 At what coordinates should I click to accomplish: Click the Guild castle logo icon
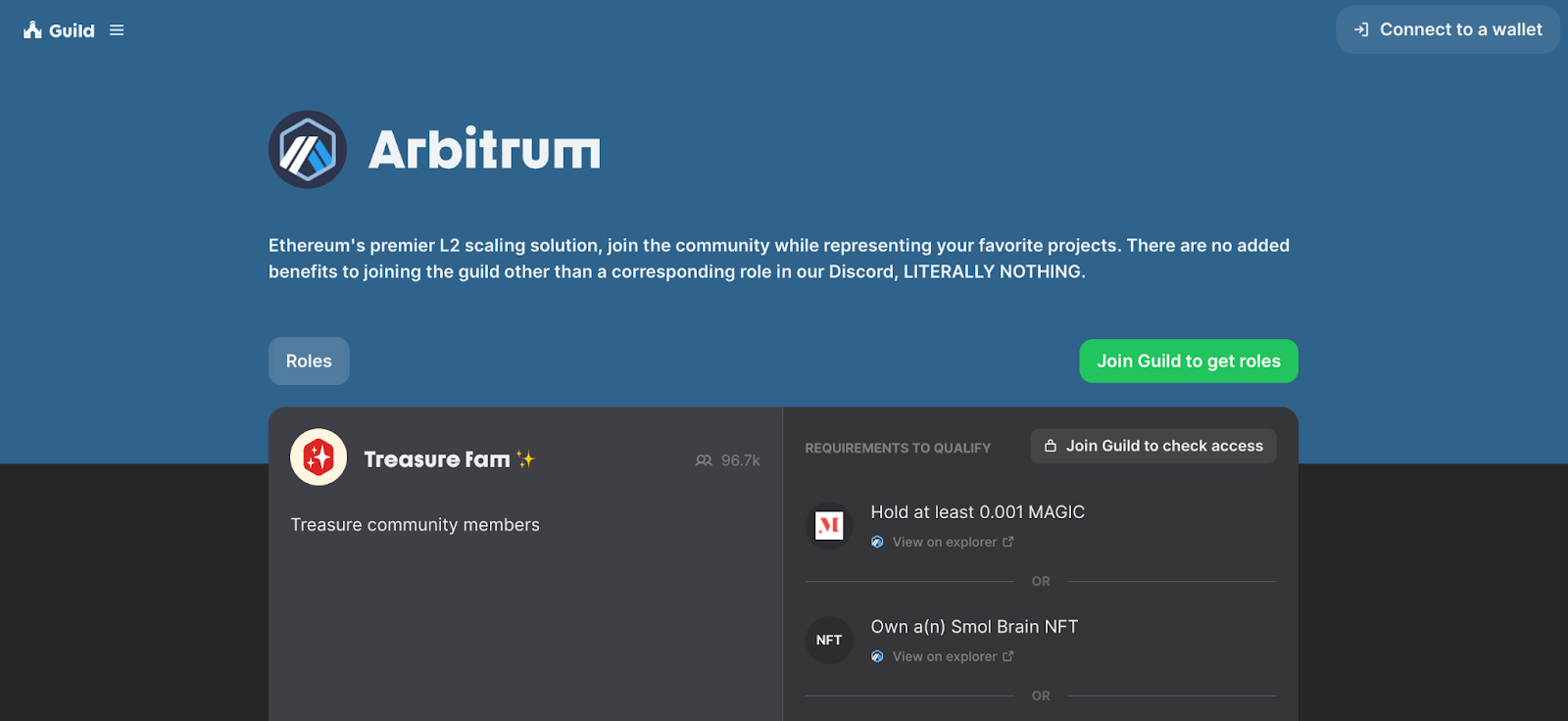pyautogui.click(x=32, y=29)
